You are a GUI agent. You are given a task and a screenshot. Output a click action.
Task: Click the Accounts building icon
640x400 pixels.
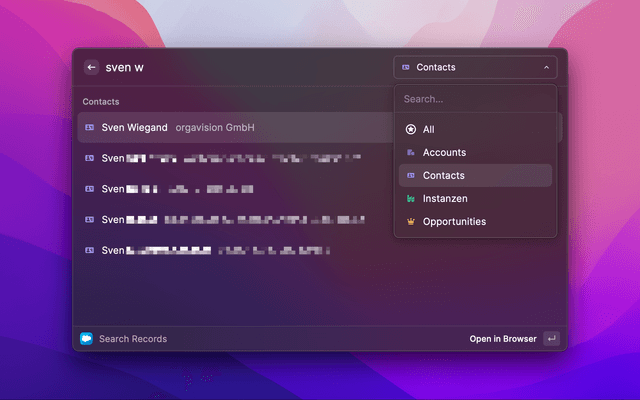click(410, 153)
